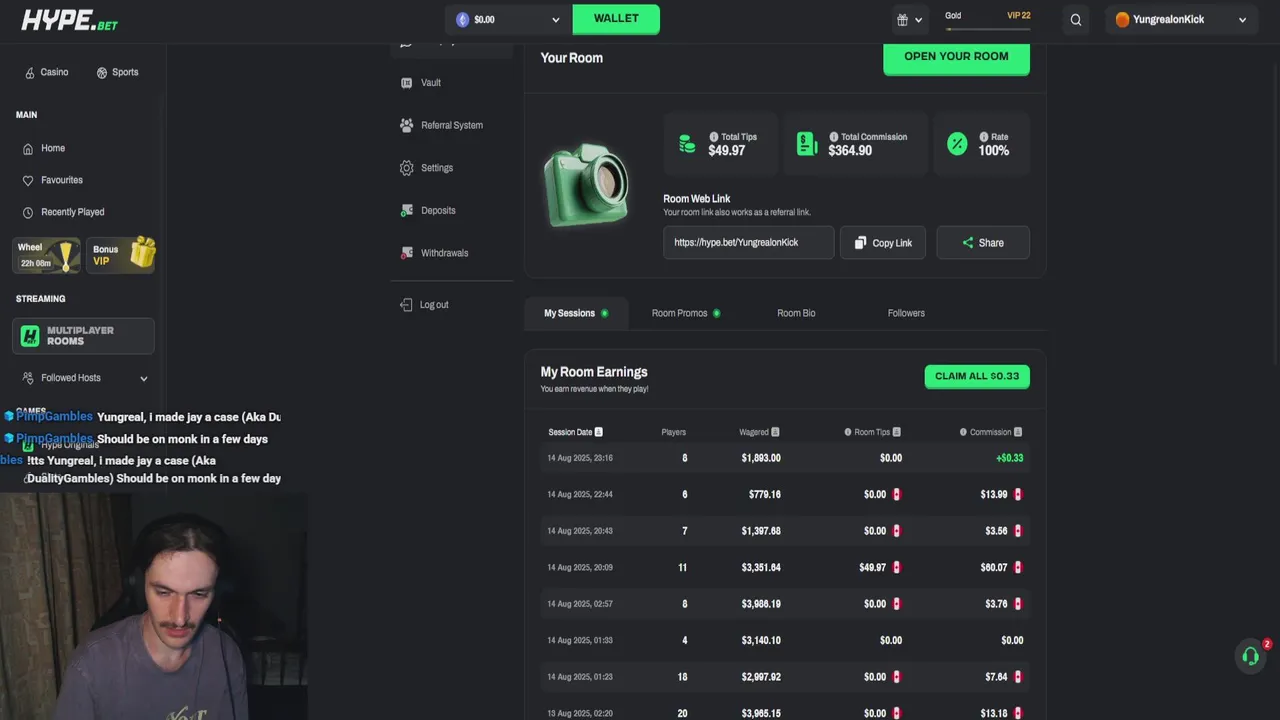
Task: Click the $3.76 commission value
Action: (995, 604)
